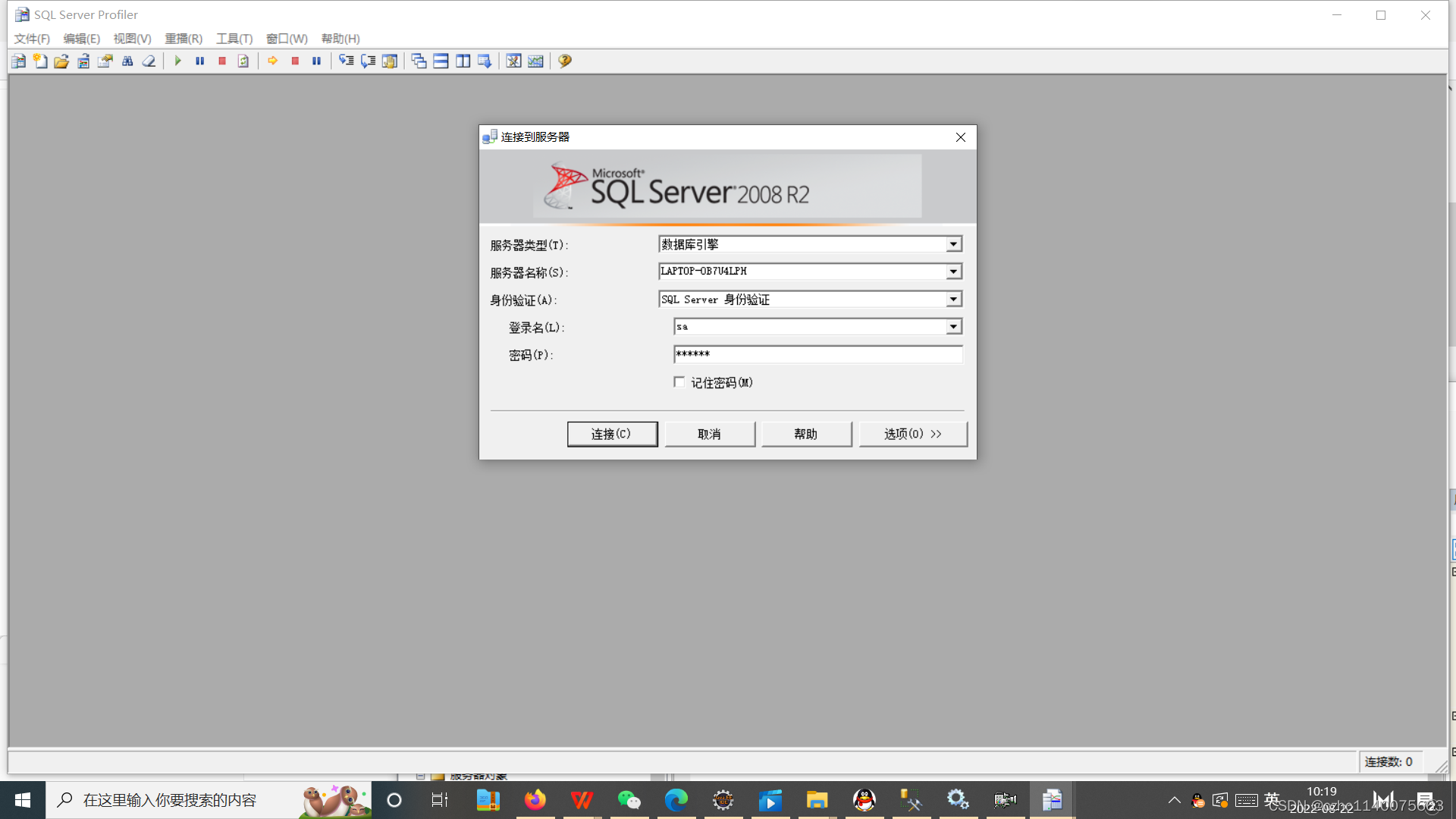
Task: Start the selected trace with green play icon
Action: point(177,61)
